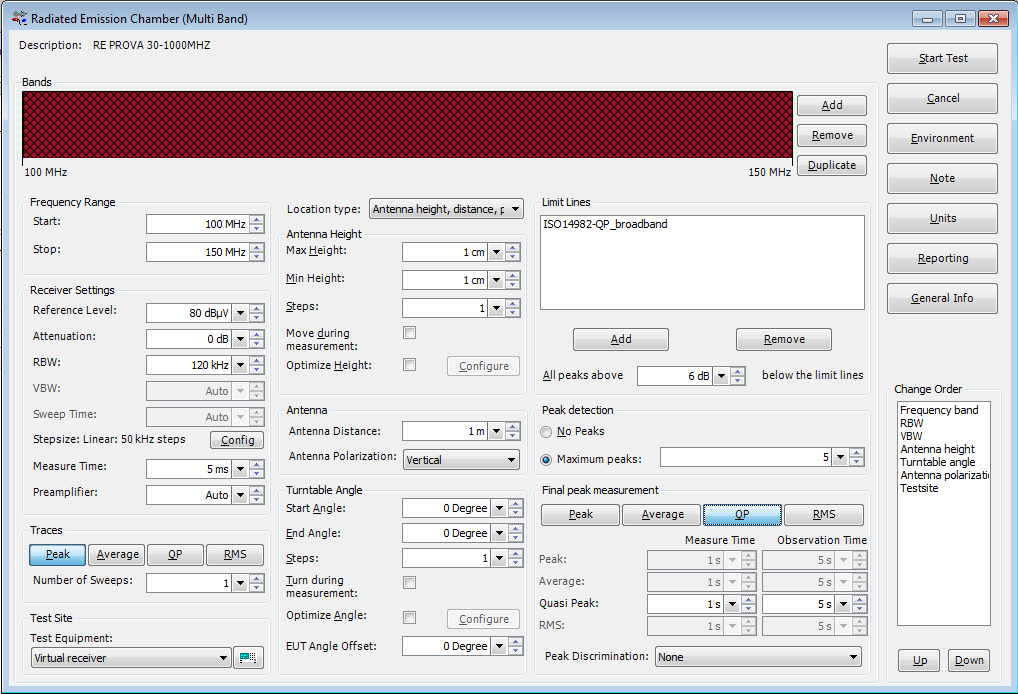Remove the selected limit line

coord(784,339)
